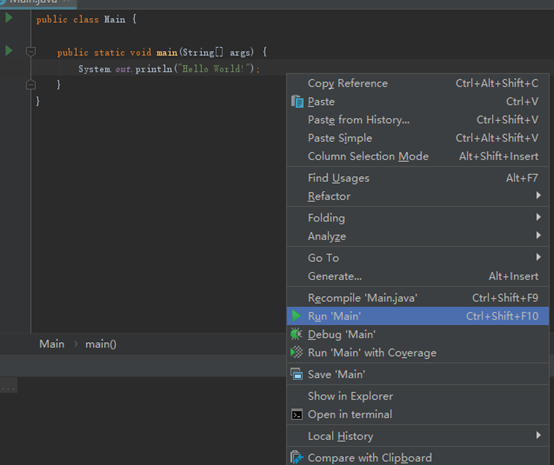Click the terminal icon next to Open in terminal
The image size is (554, 465).
click(x=296, y=414)
